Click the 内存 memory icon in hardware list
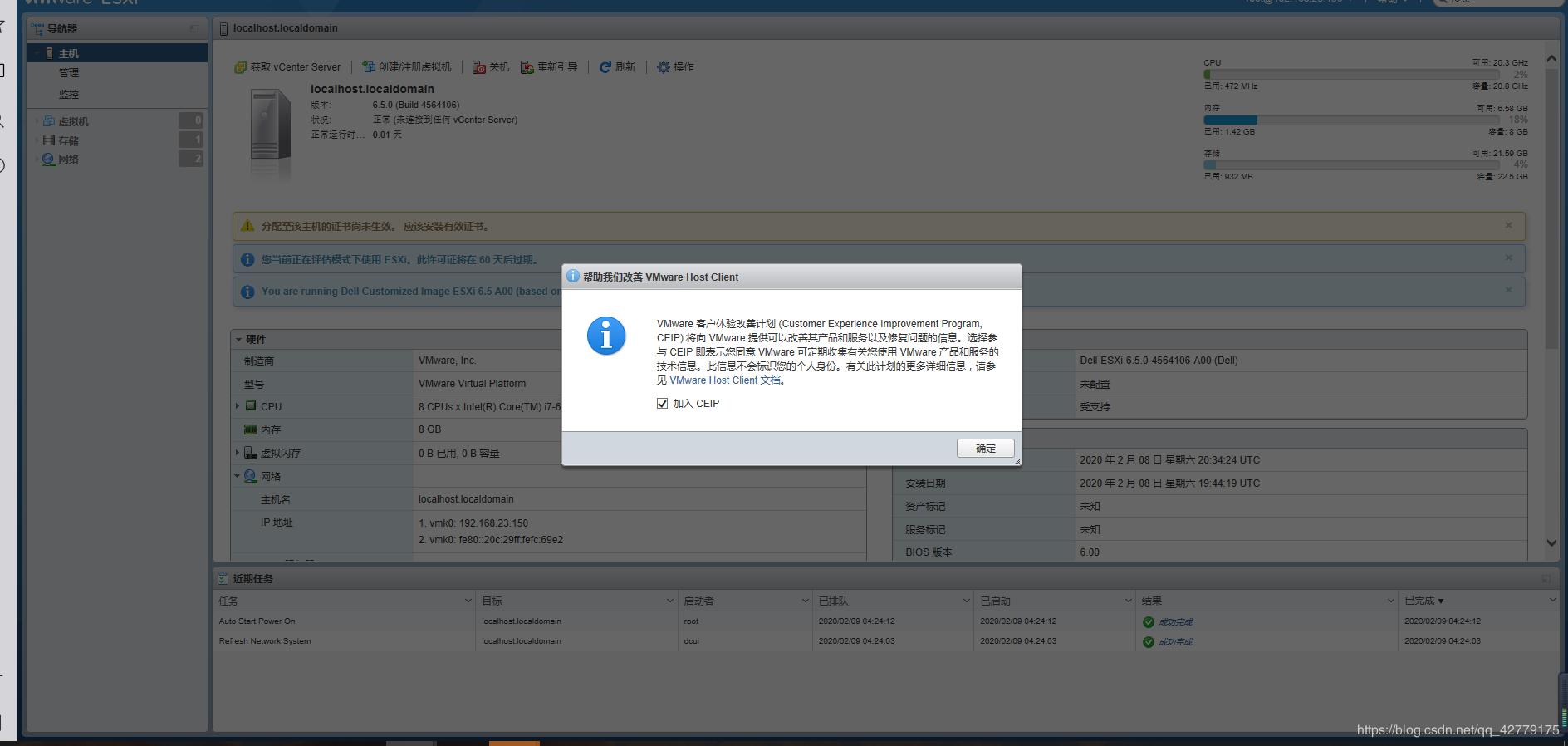 tap(251, 429)
